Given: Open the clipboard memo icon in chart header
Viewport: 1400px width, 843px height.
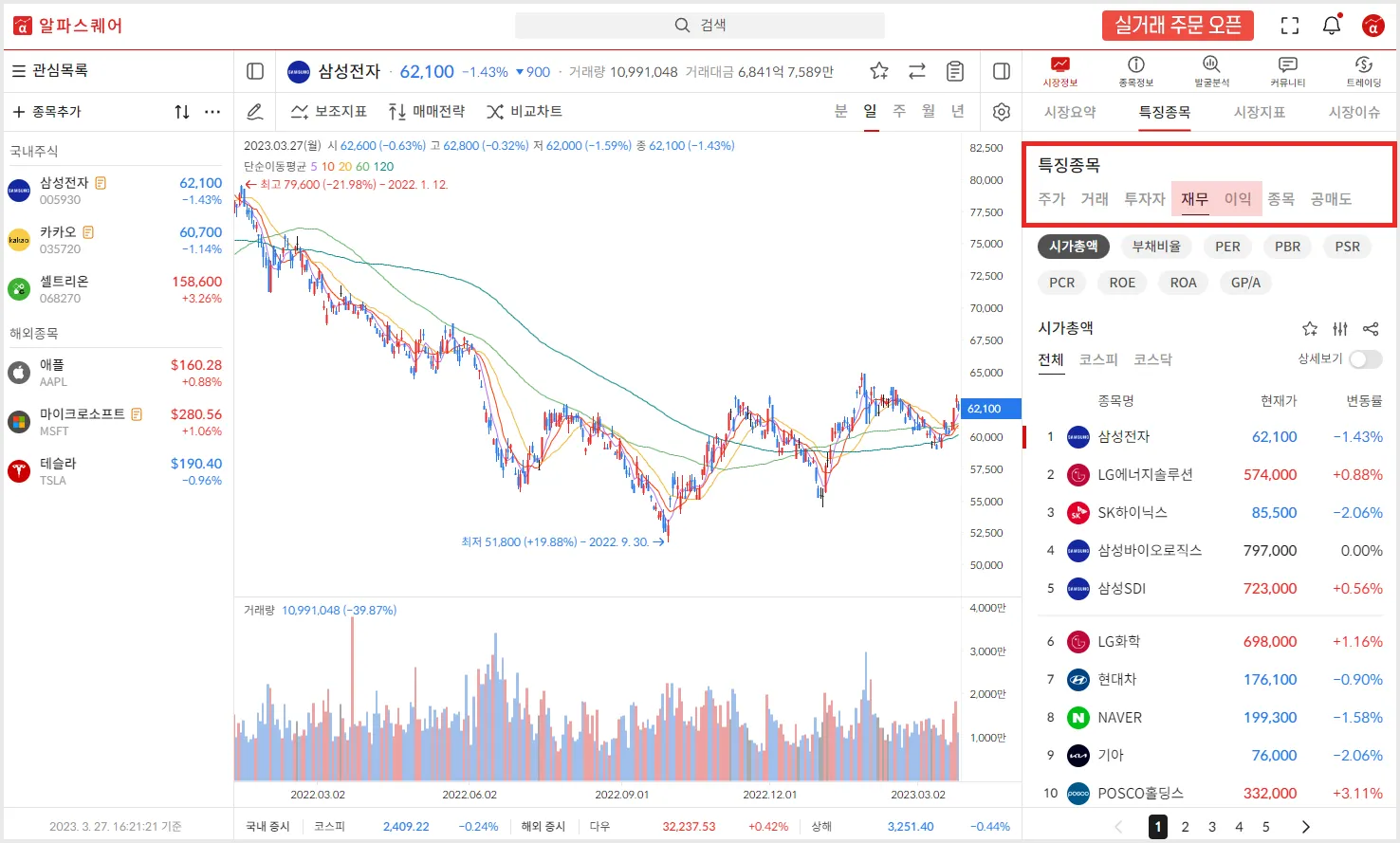Looking at the screenshot, I should (955, 71).
